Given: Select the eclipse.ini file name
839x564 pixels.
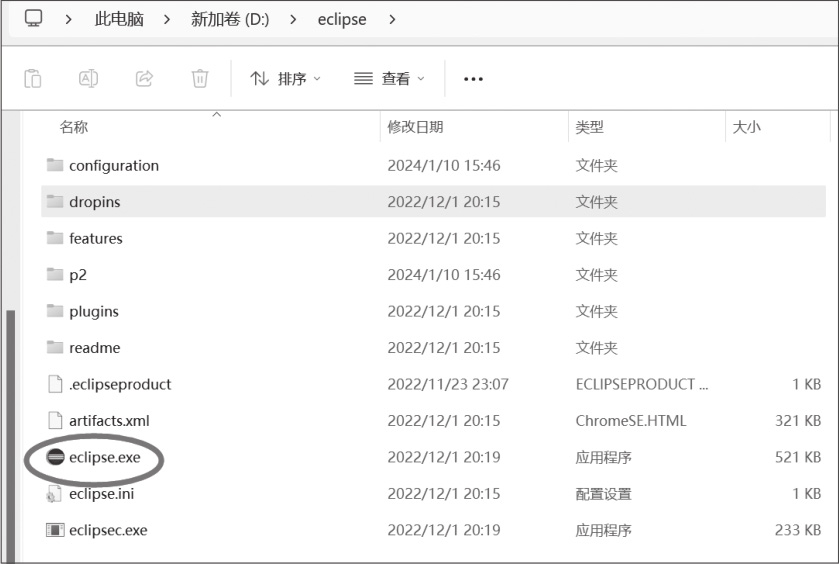Looking at the screenshot, I should click(x=102, y=494).
